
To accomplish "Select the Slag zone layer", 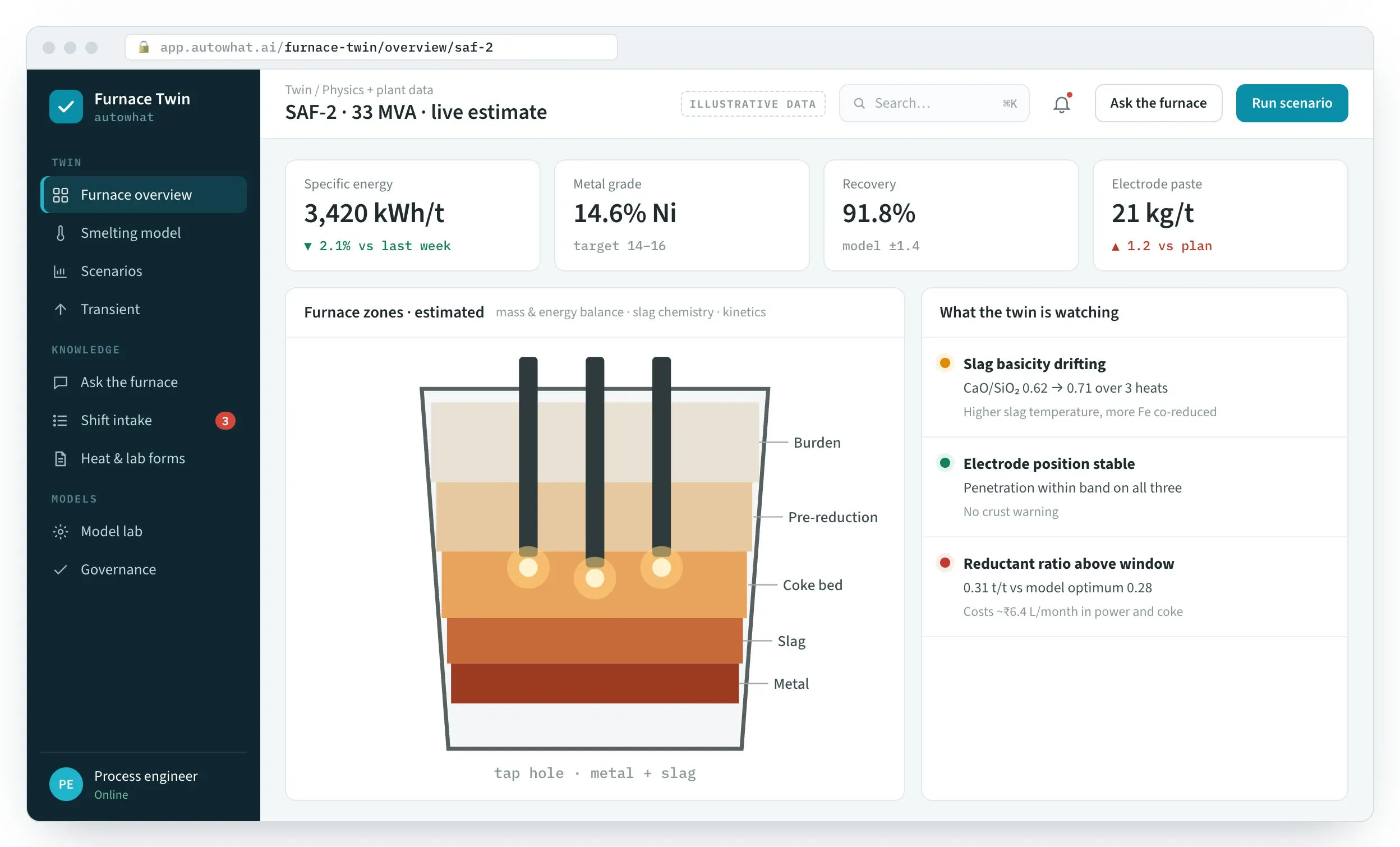I will (x=595, y=641).
